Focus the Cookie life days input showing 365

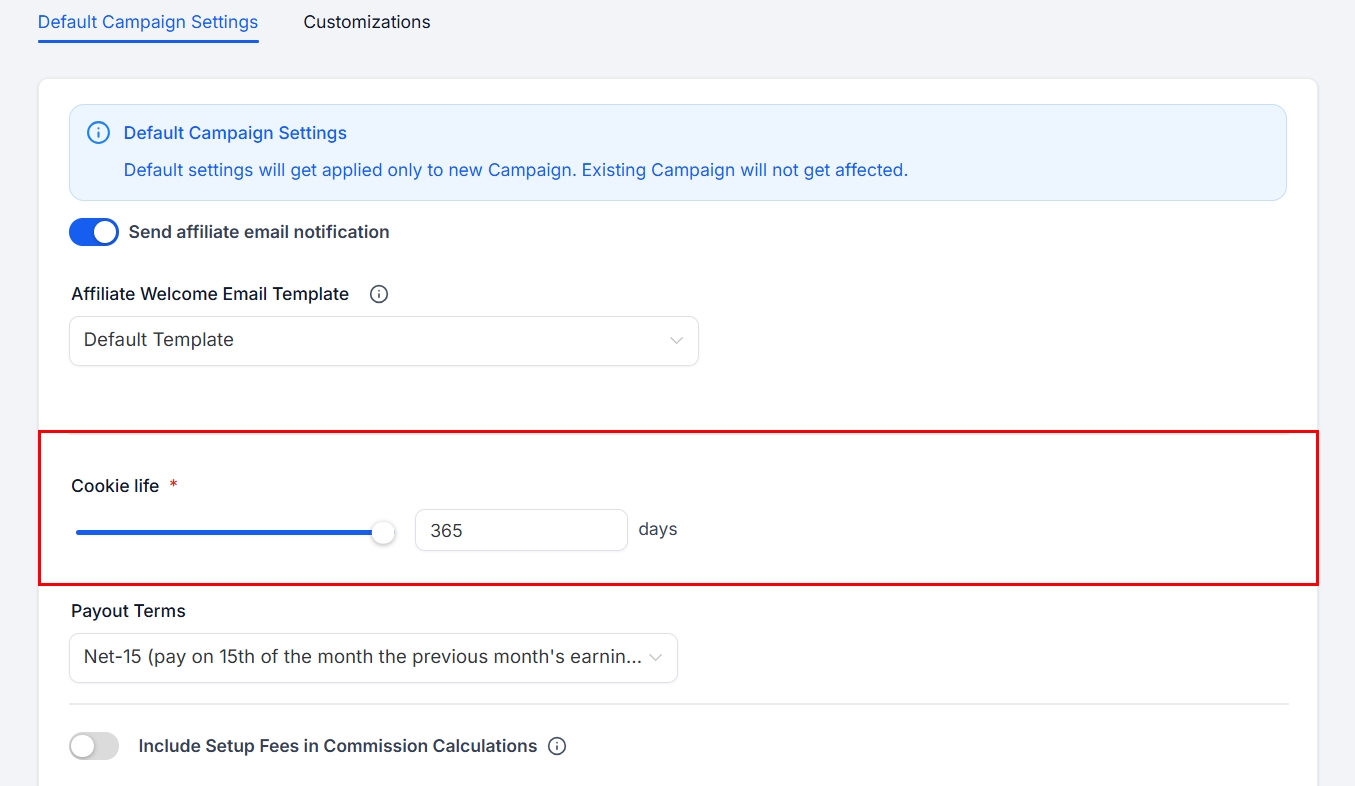point(520,530)
